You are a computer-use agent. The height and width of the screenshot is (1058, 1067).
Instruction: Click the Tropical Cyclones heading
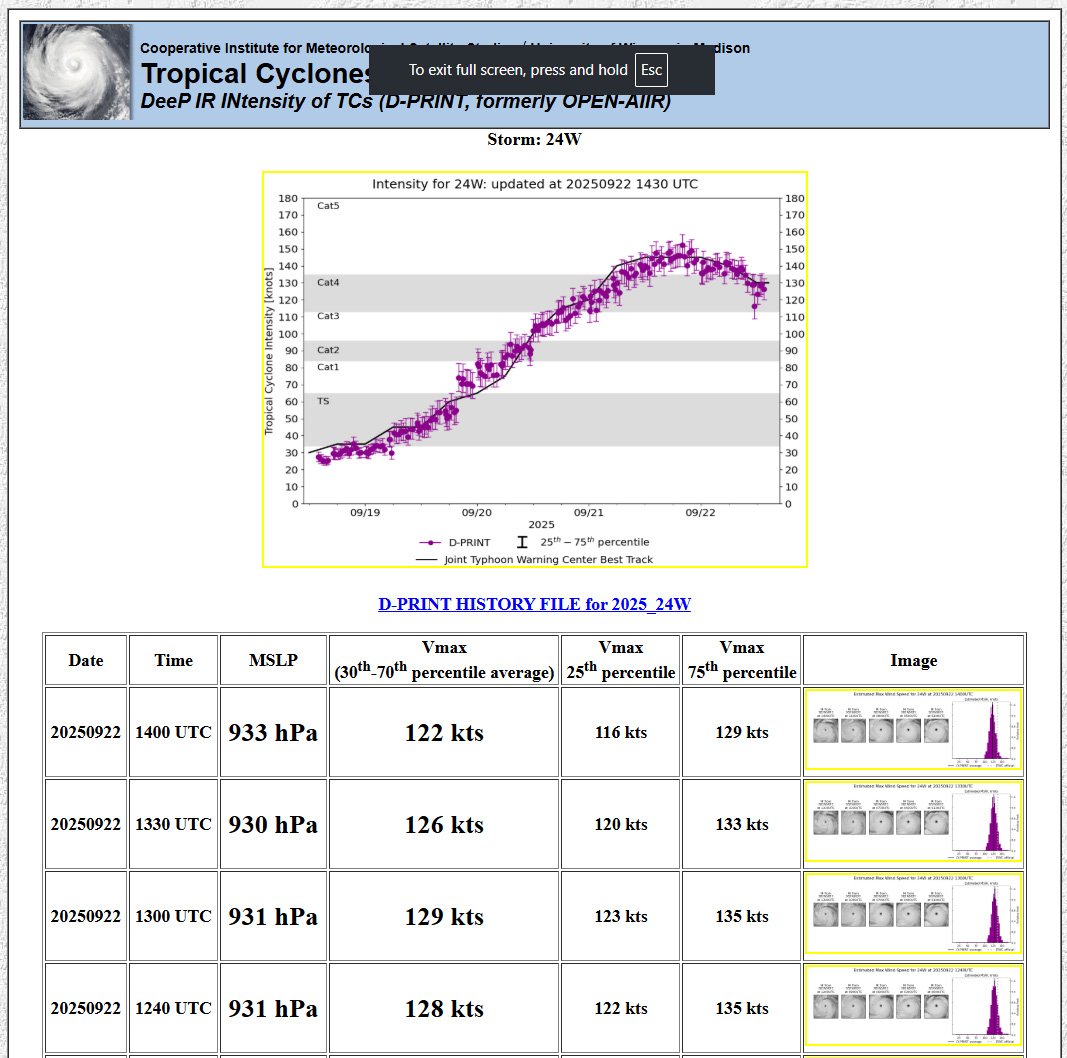pyautogui.click(x=255, y=75)
